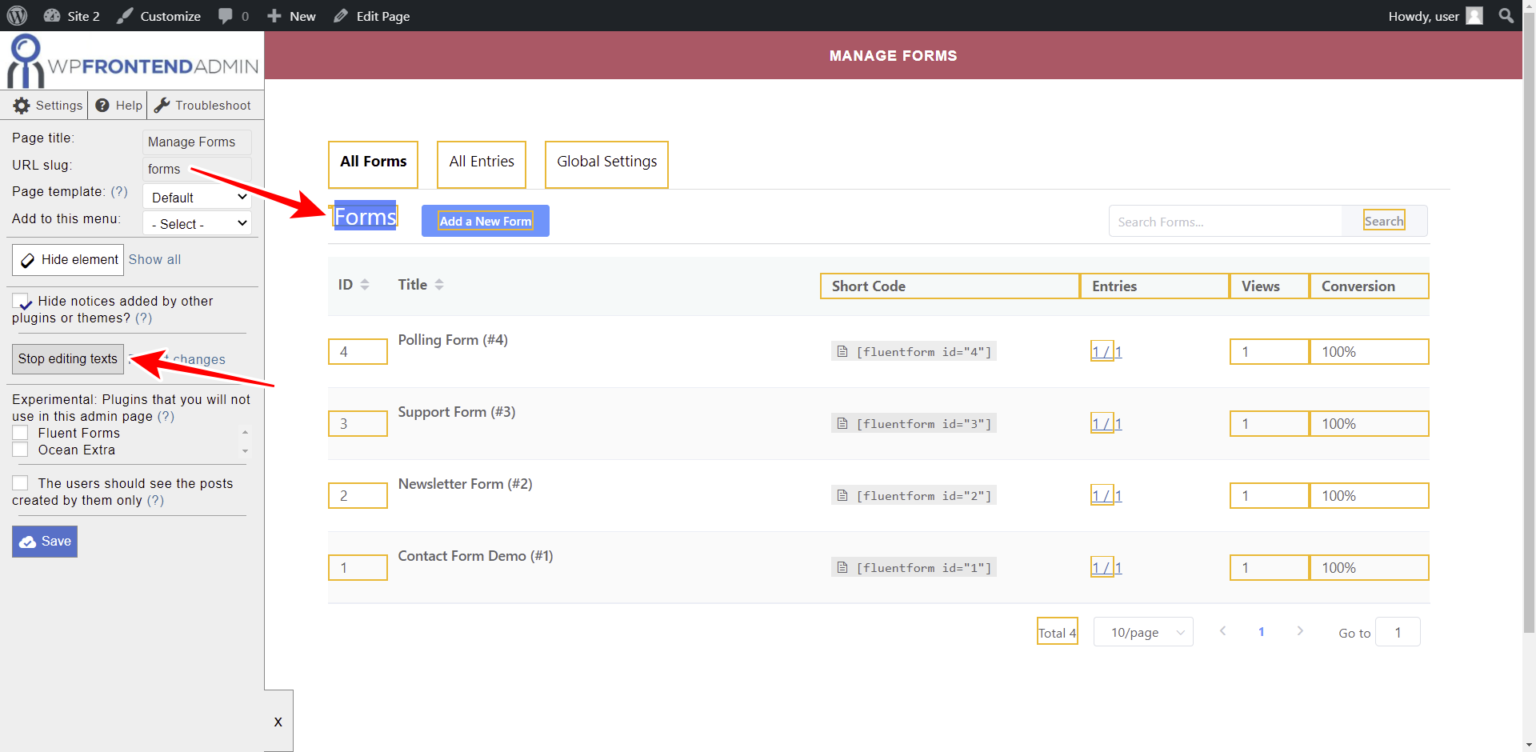The height and width of the screenshot is (752, 1536).
Task: Open Help via the question mark icon
Action: pyautogui.click(x=104, y=104)
